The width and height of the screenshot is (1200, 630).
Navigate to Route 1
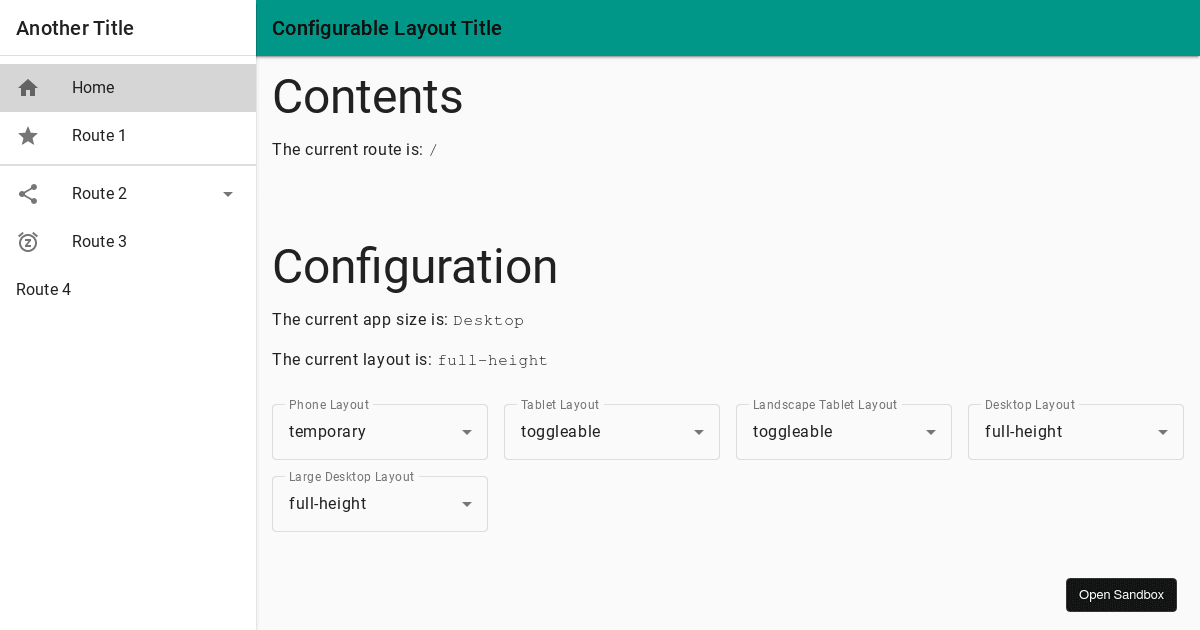99,136
